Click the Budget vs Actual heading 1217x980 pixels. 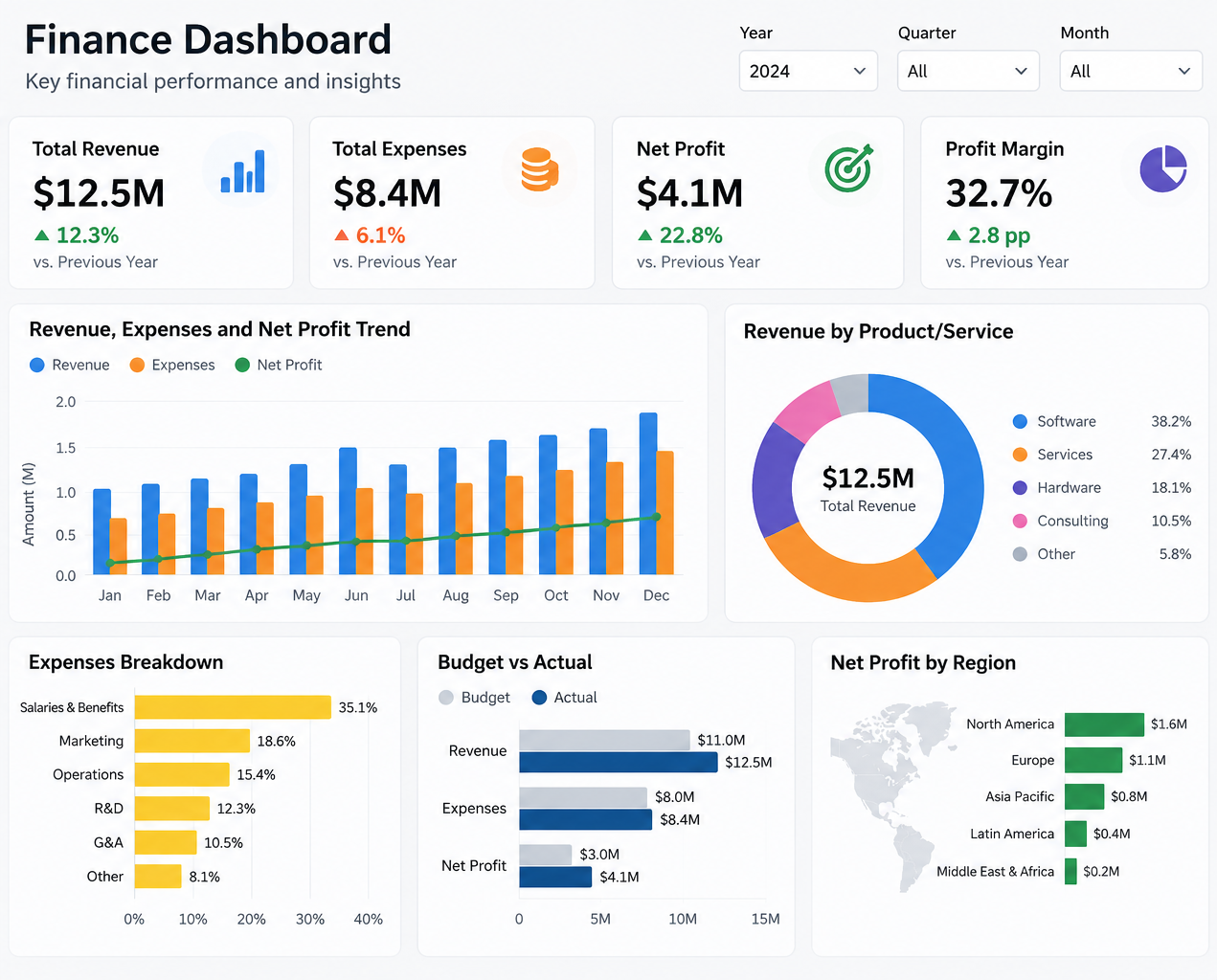515,662
